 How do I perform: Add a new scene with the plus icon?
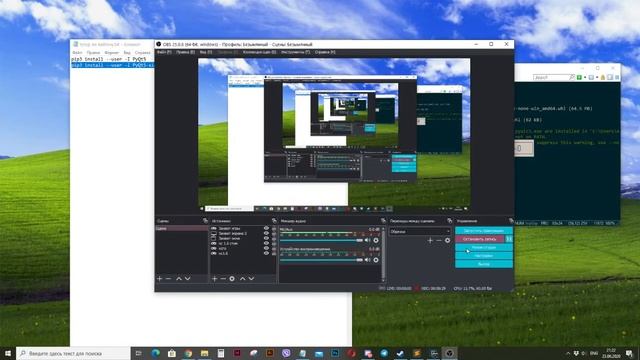(160, 279)
